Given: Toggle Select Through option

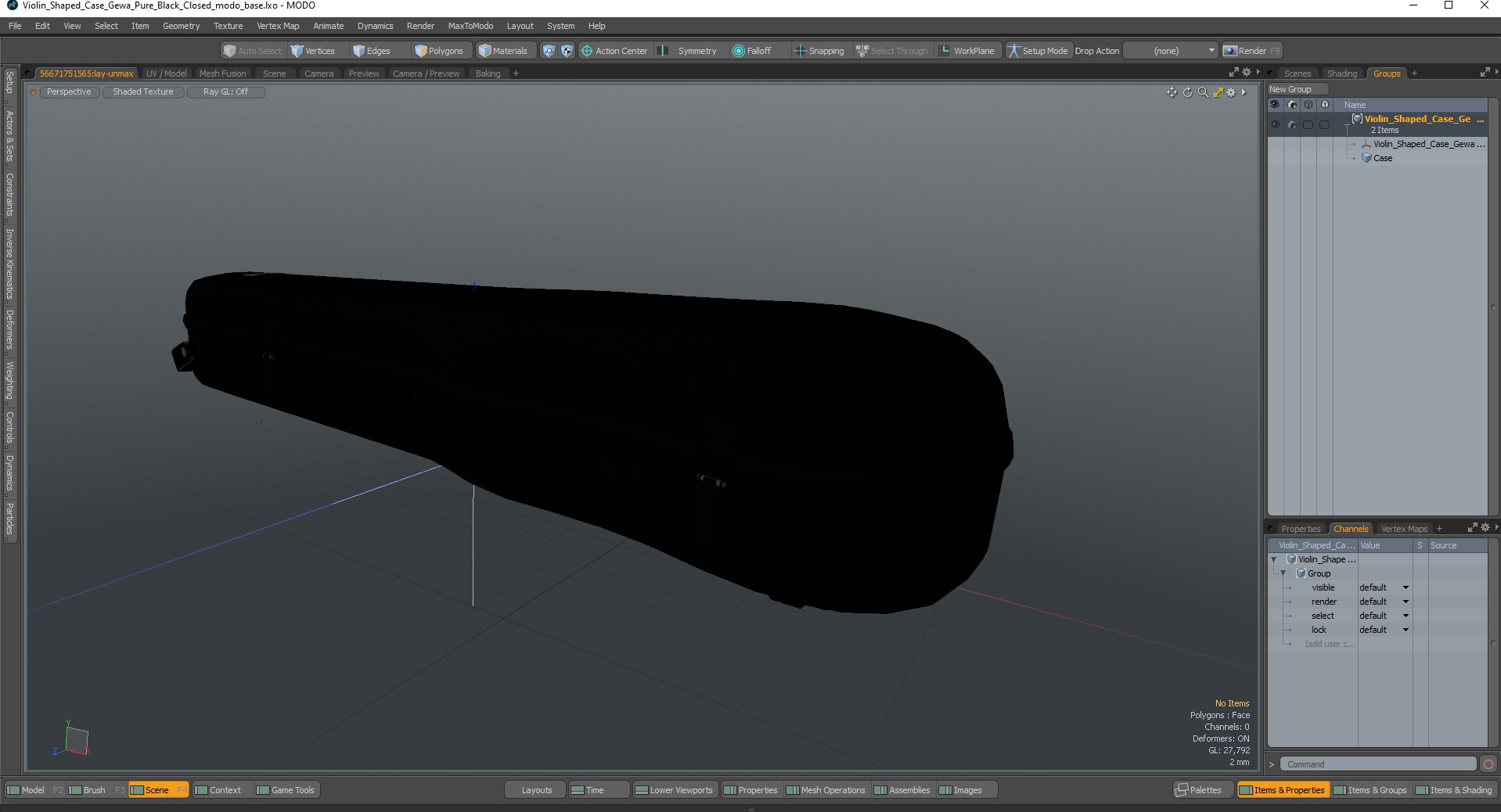Looking at the screenshot, I should pyautogui.click(x=891, y=51).
